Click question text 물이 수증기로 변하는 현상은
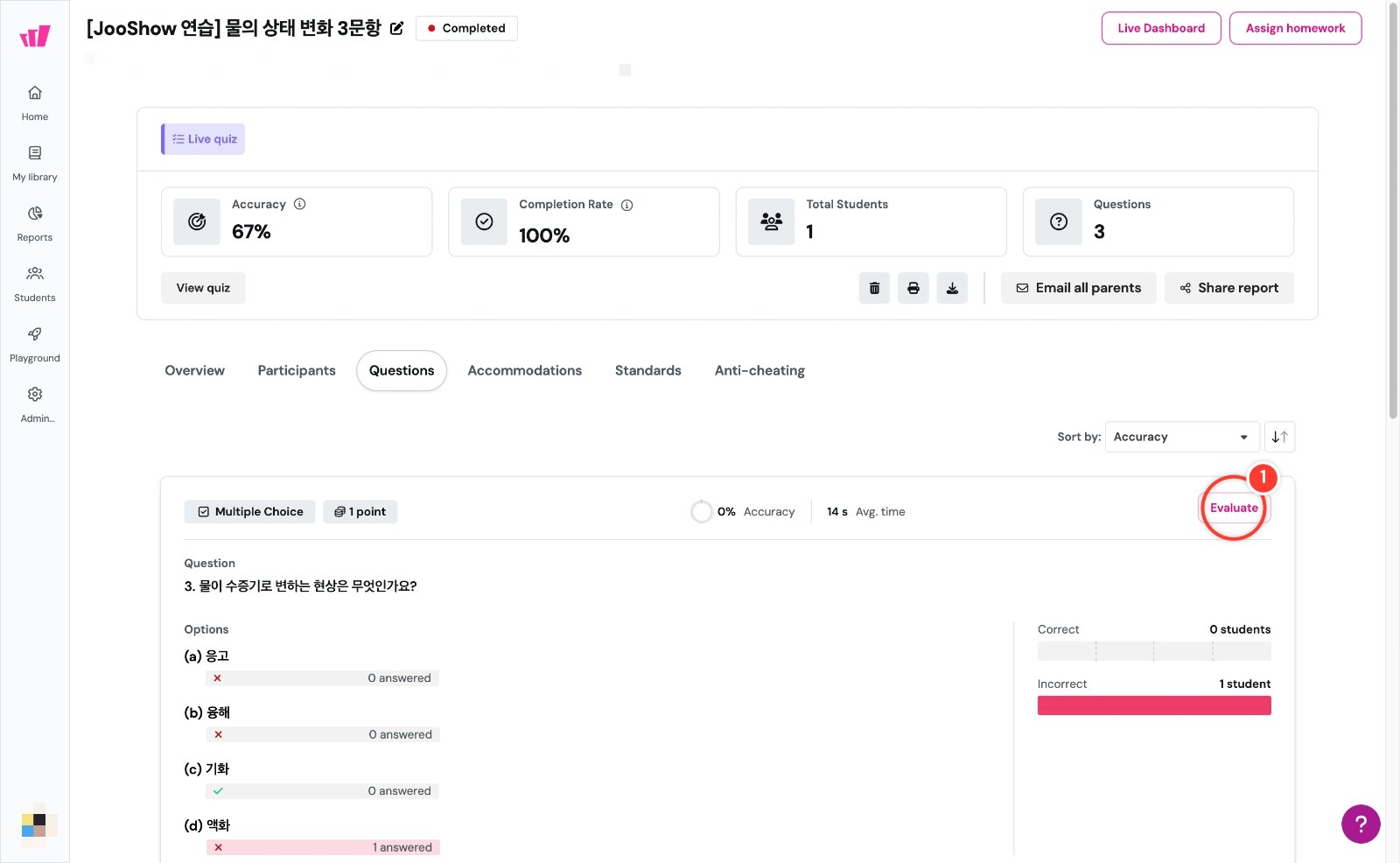1400x863 pixels. click(x=300, y=586)
